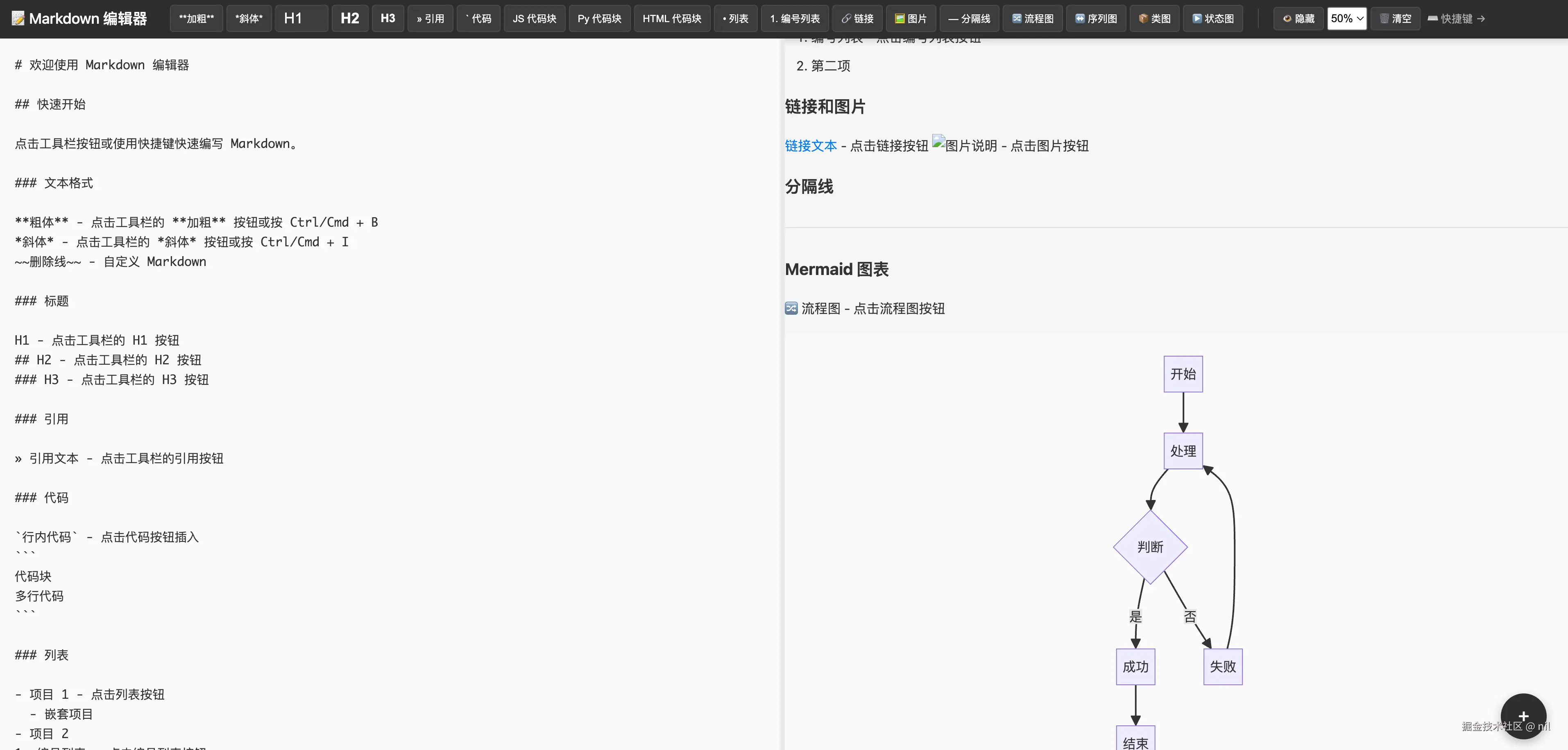
Task: Insert an H1 heading
Action: tap(301, 18)
